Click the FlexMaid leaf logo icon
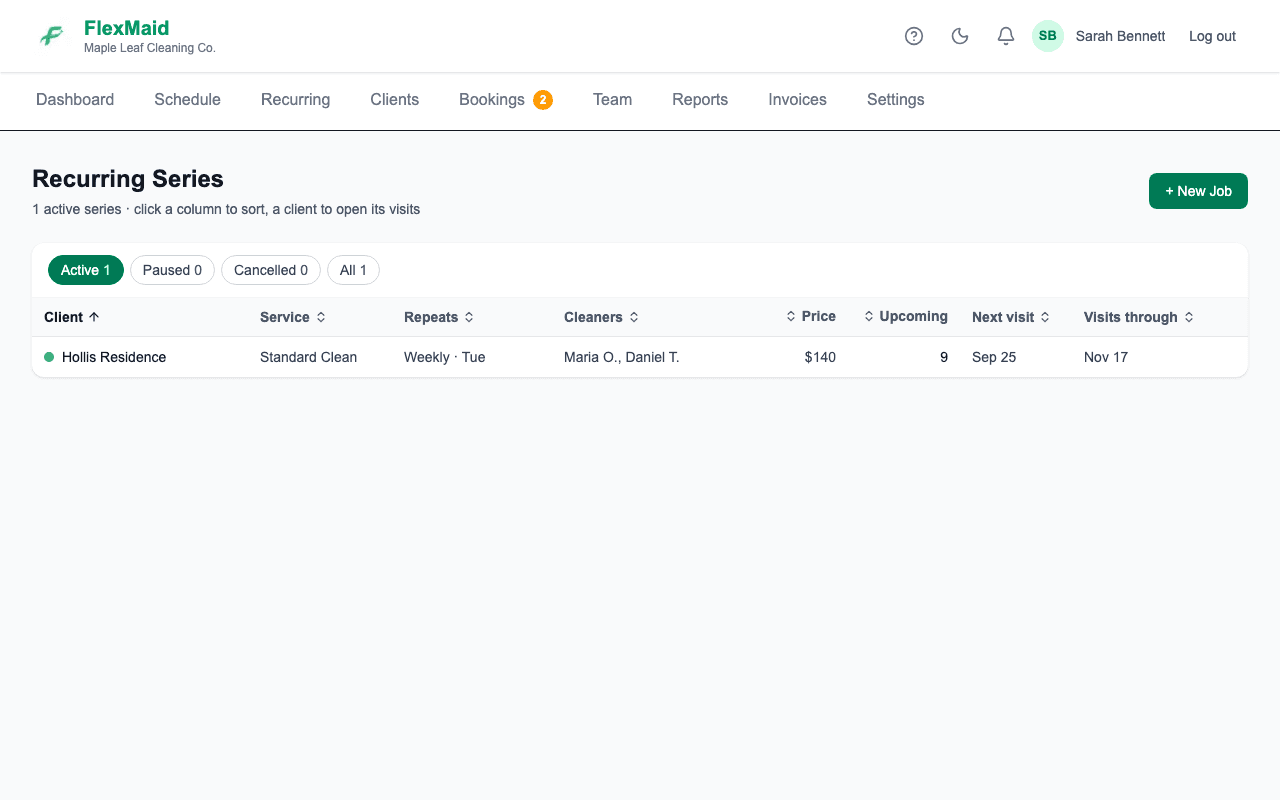Image resolution: width=1280 pixels, height=800 pixels. click(x=51, y=36)
